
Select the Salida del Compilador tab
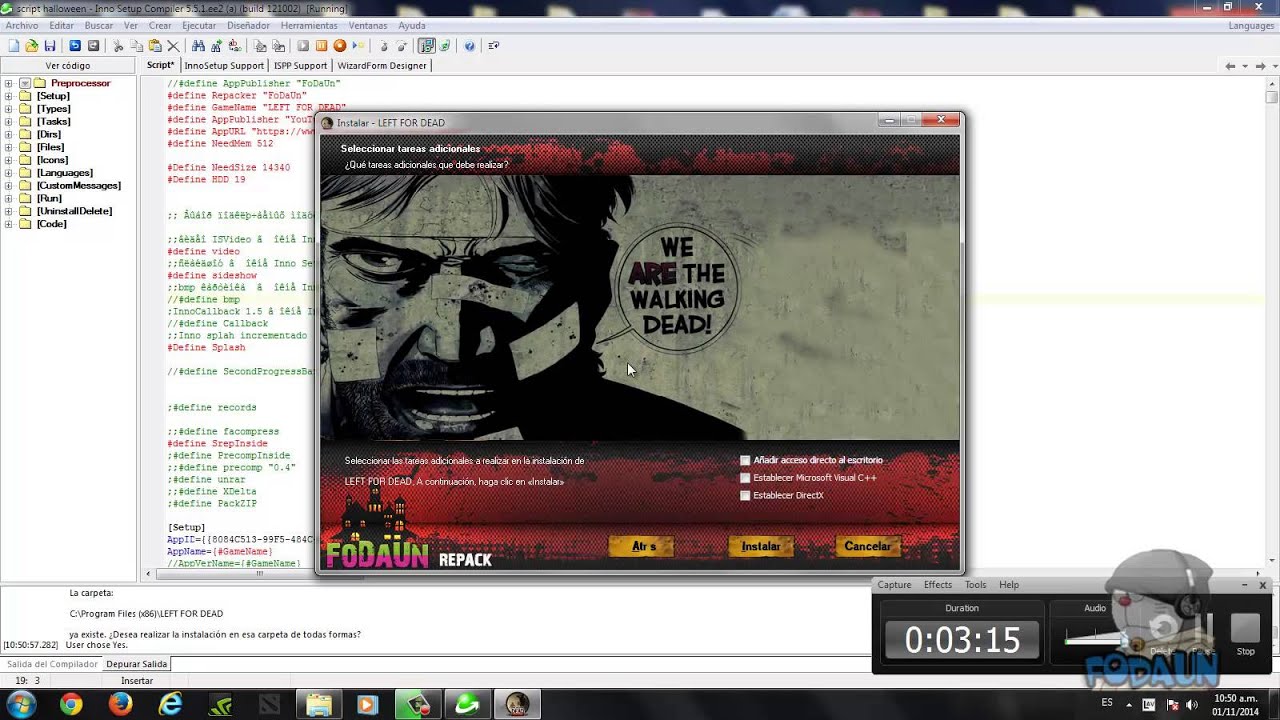click(53, 664)
